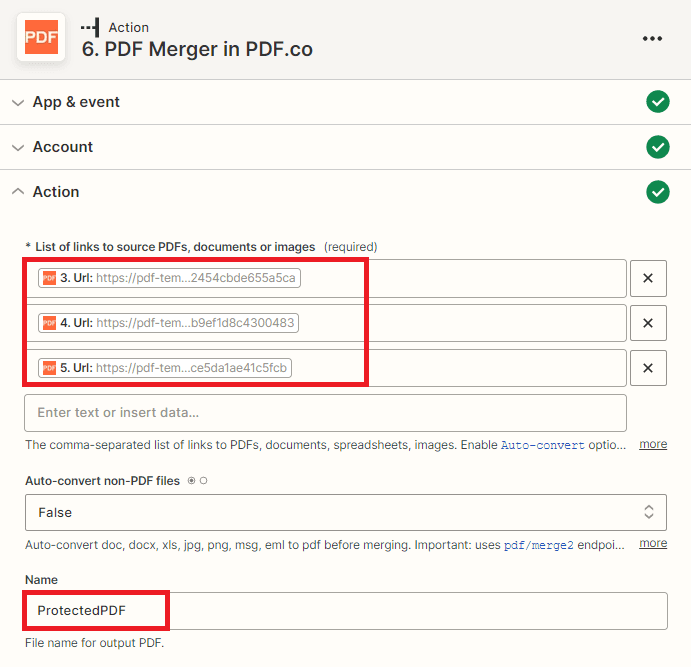
Task: Expand the App & event section
Action: (x=18, y=103)
